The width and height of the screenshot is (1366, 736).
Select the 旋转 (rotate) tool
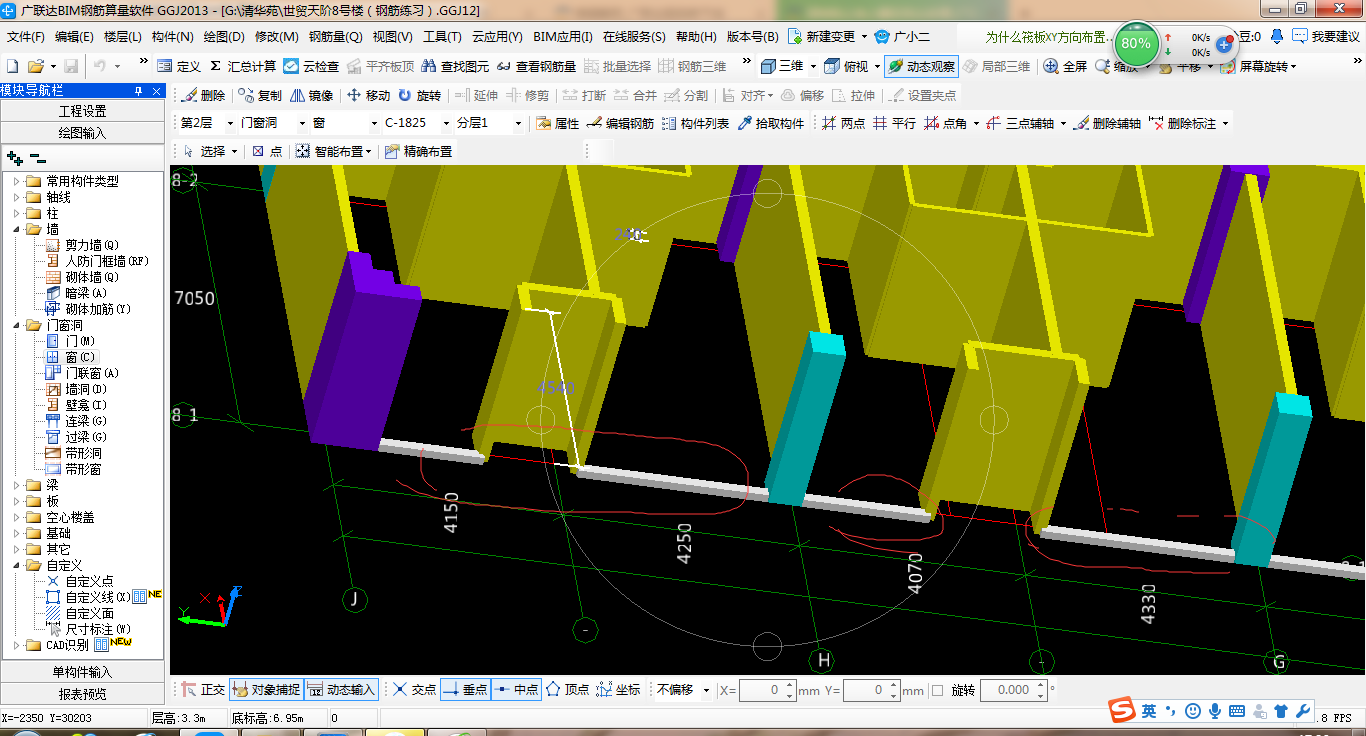point(419,96)
